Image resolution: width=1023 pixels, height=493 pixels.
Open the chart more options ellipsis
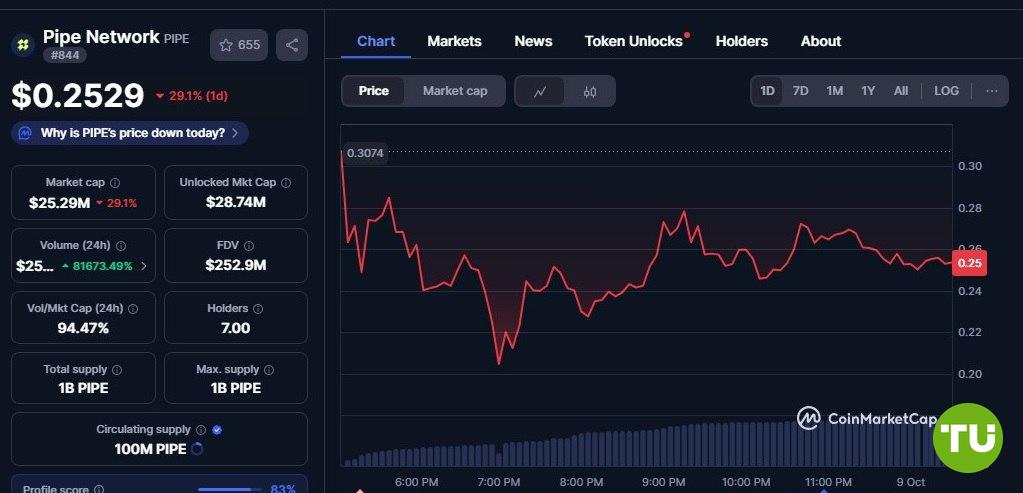coord(991,91)
